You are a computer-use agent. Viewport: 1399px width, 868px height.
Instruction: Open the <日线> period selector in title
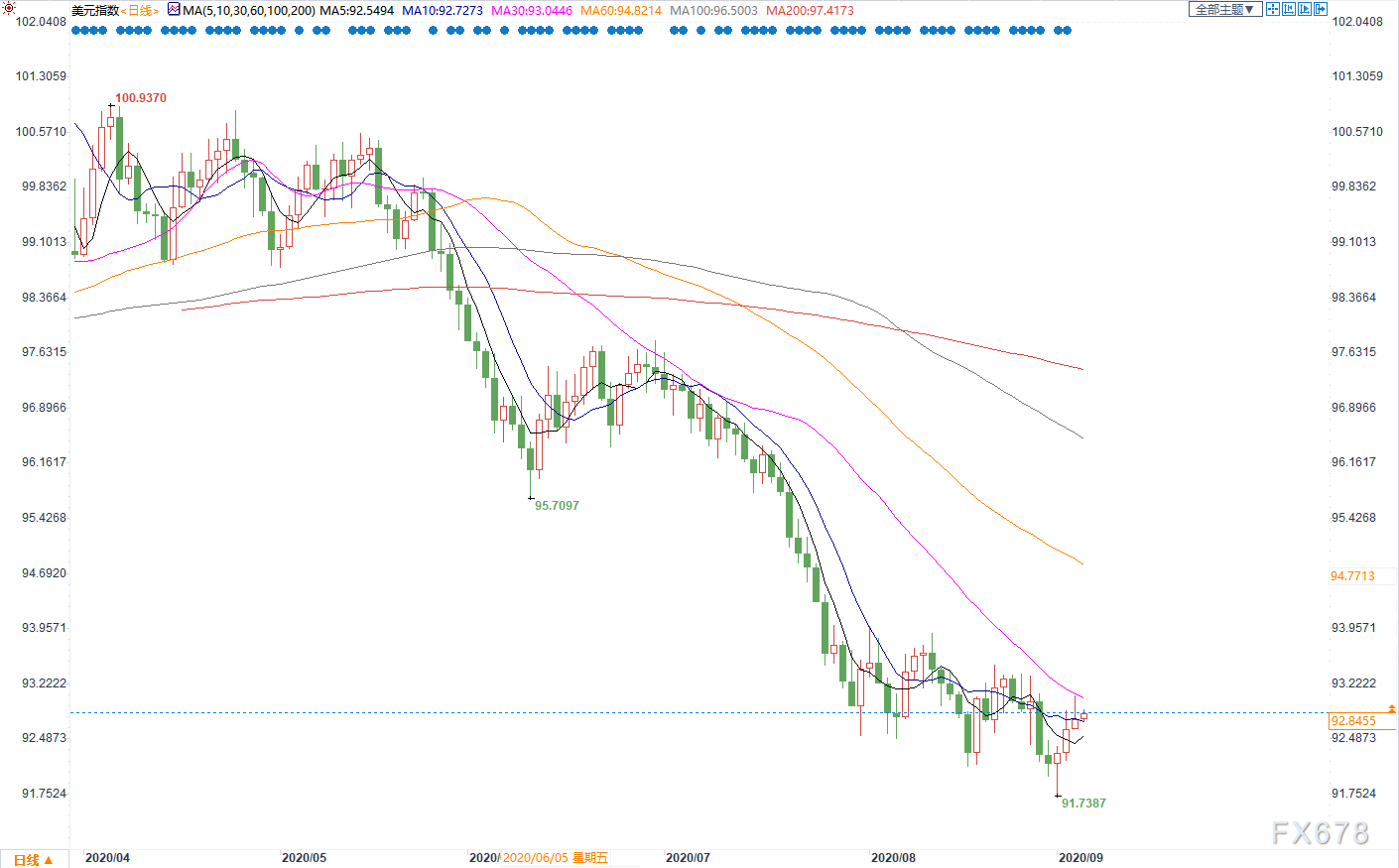(140, 10)
